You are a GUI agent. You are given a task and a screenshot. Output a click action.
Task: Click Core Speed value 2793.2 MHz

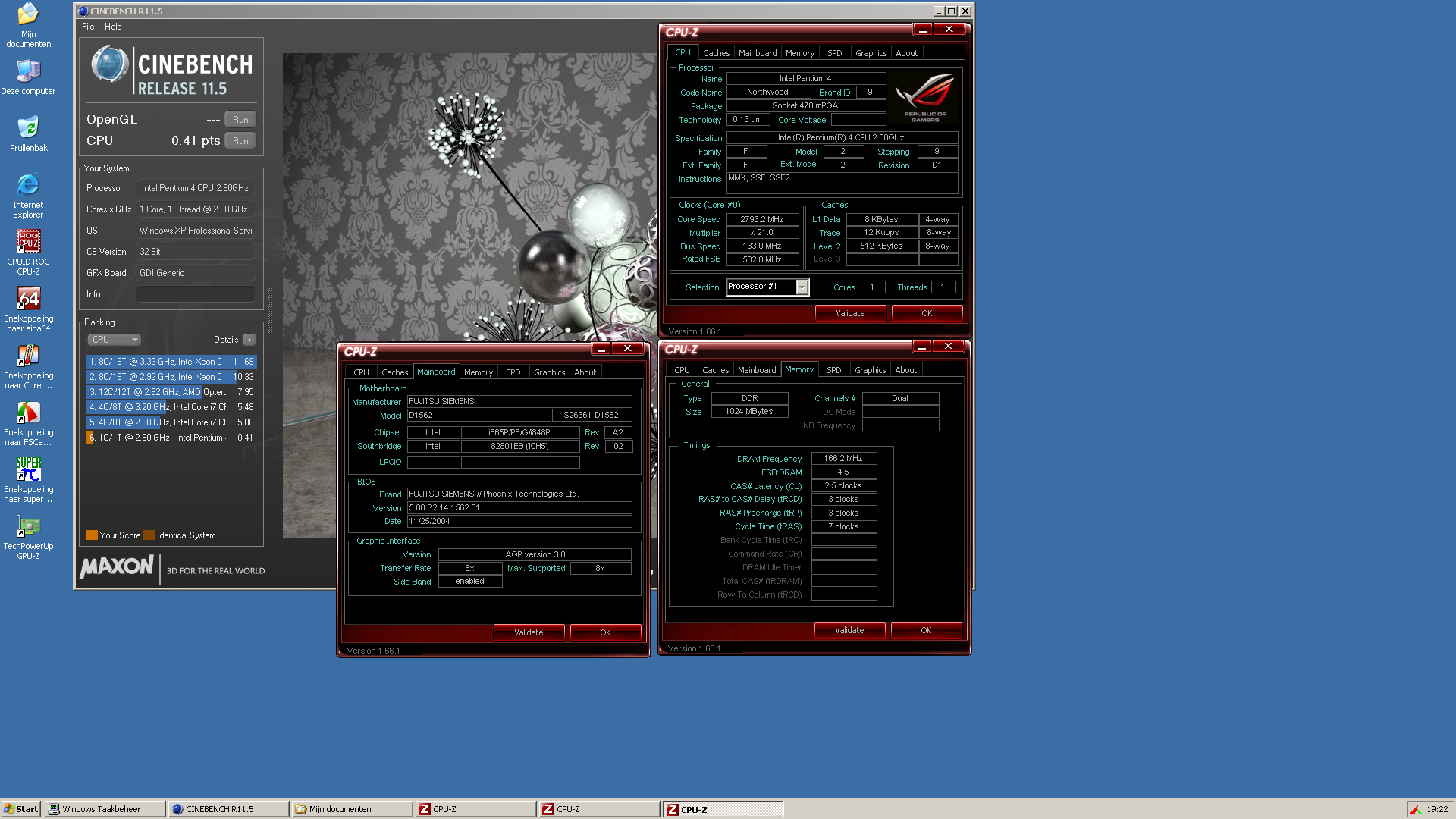coord(762,219)
